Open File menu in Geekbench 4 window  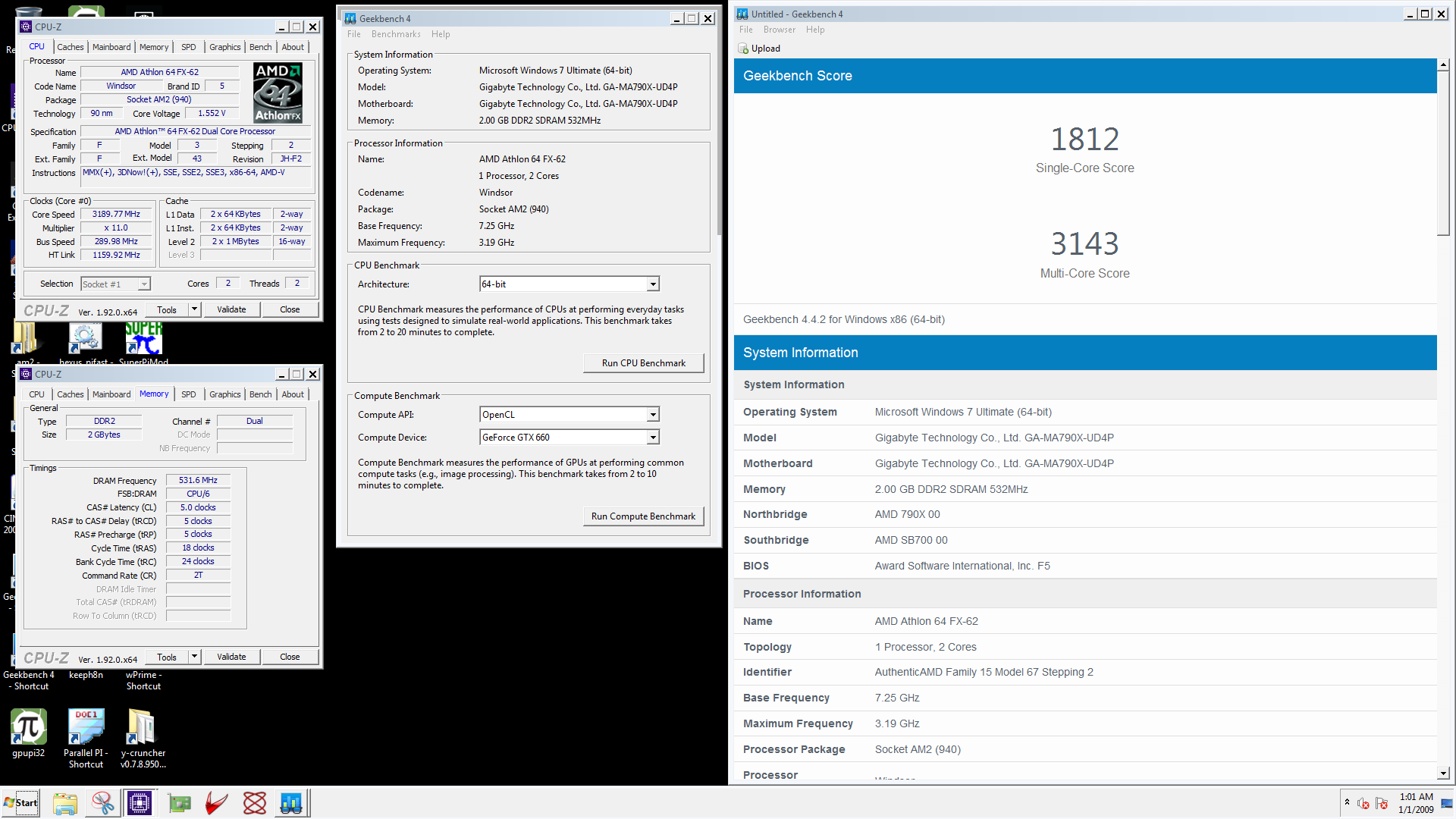point(354,34)
